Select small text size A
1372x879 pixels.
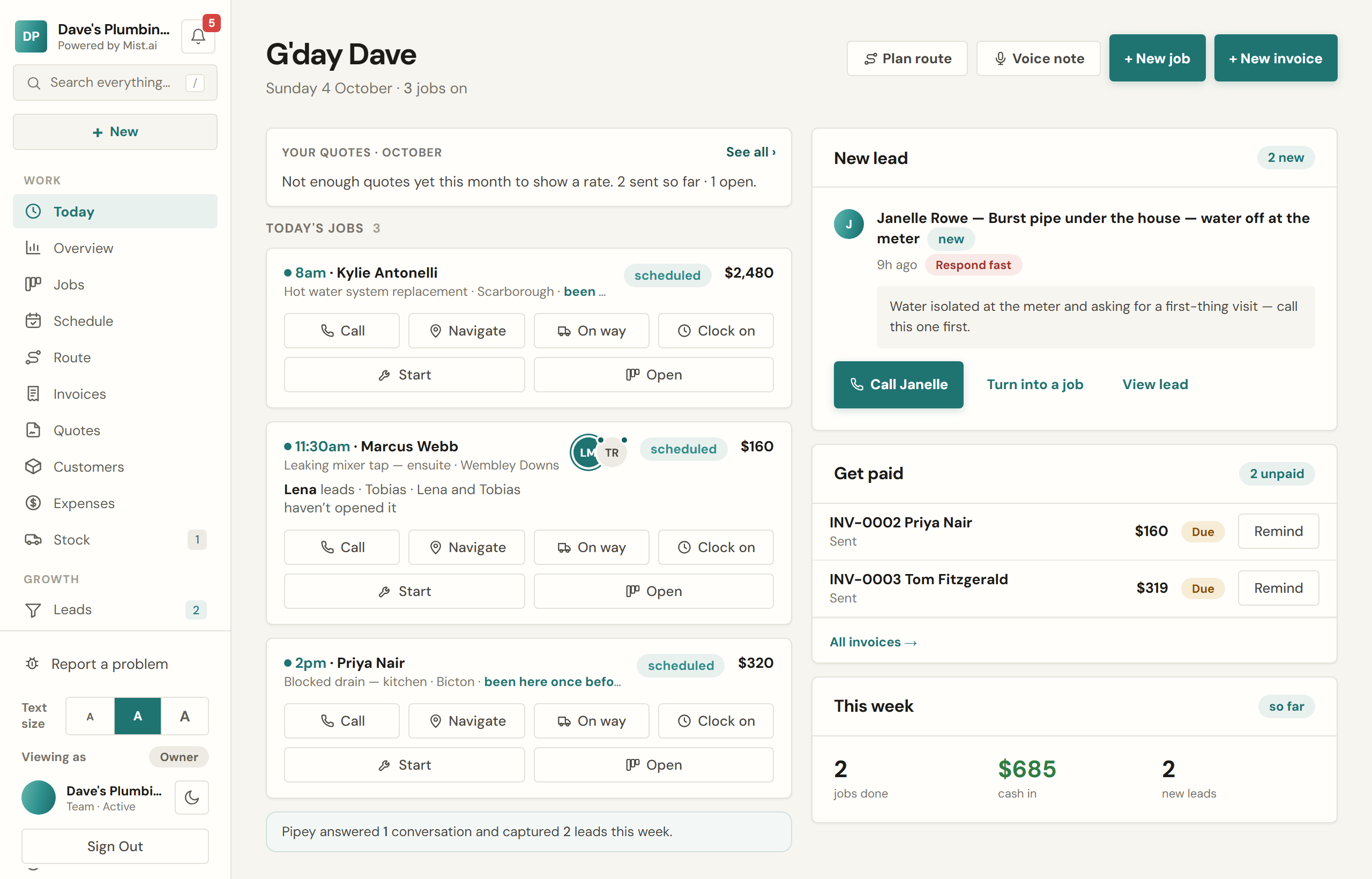(90, 716)
